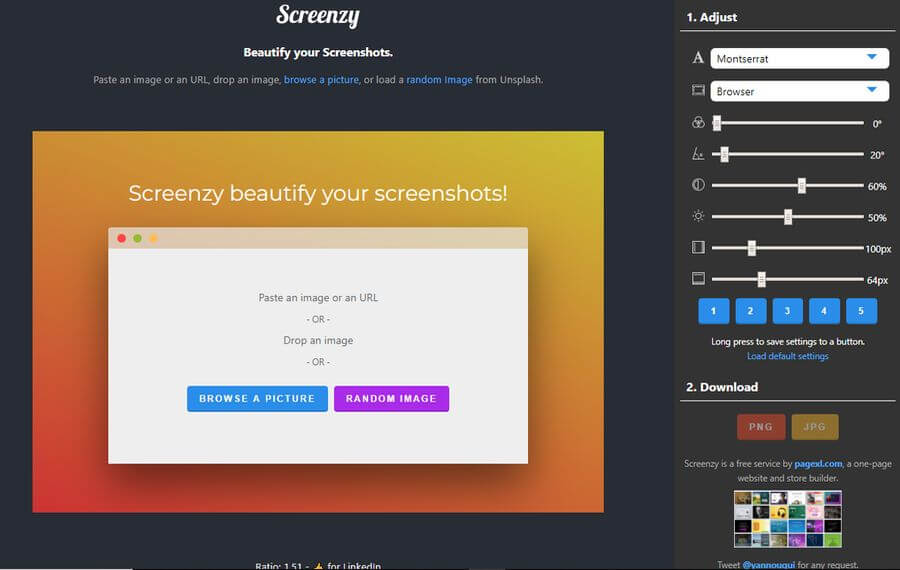Open the Browser frame style dropdown

(800, 91)
